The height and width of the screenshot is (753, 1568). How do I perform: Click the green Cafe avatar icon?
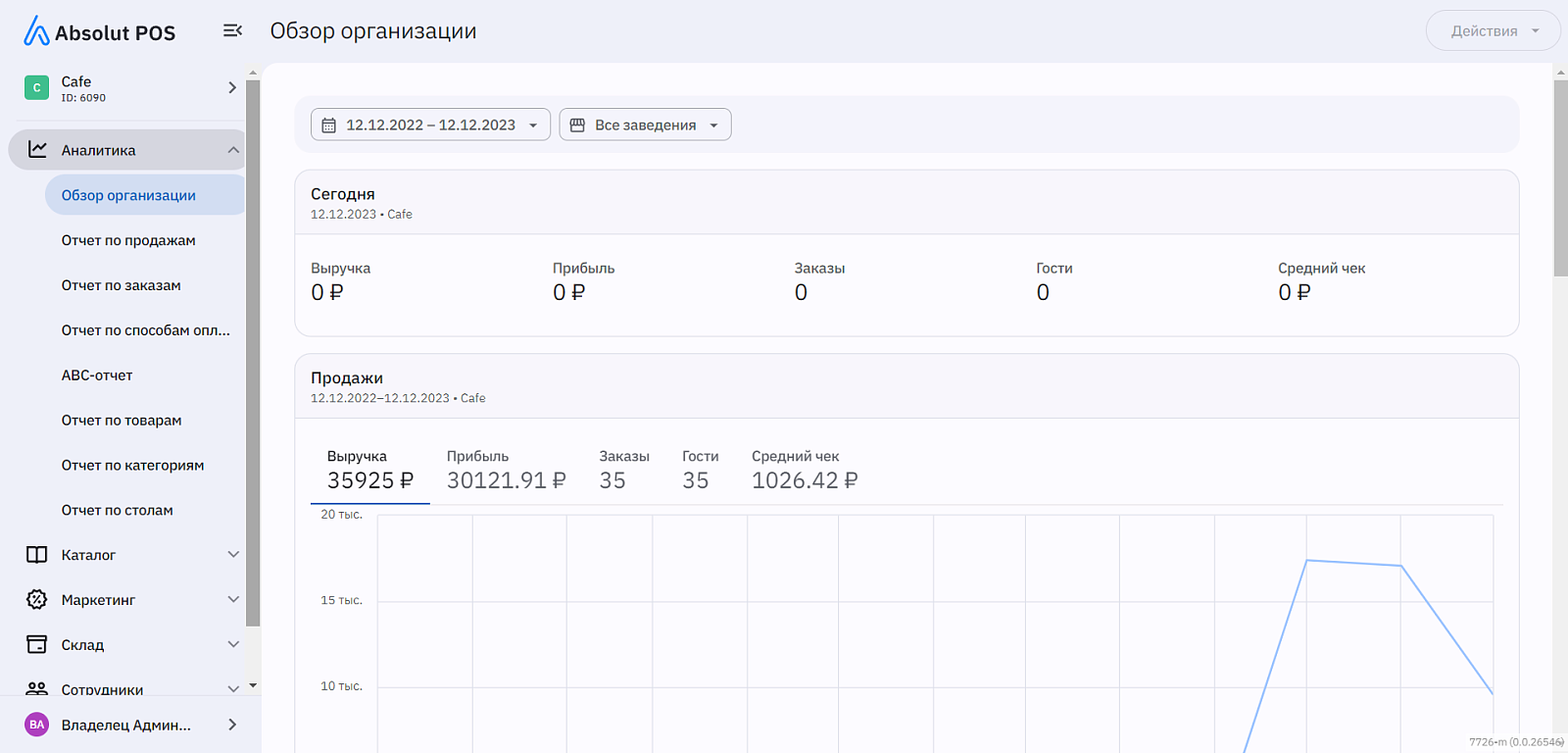click(x=36, y=87)
